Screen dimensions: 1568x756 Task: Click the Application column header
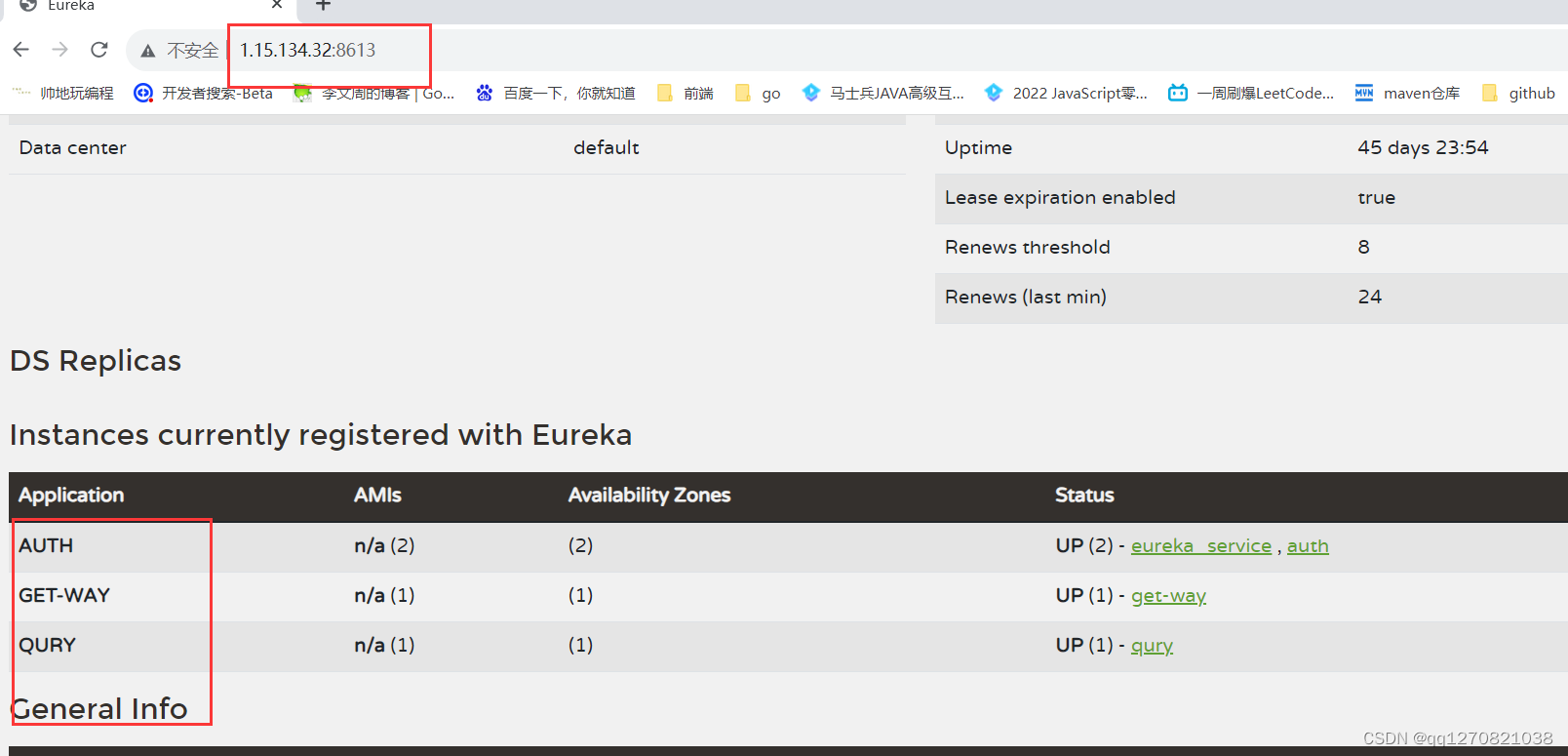(71, 496)
